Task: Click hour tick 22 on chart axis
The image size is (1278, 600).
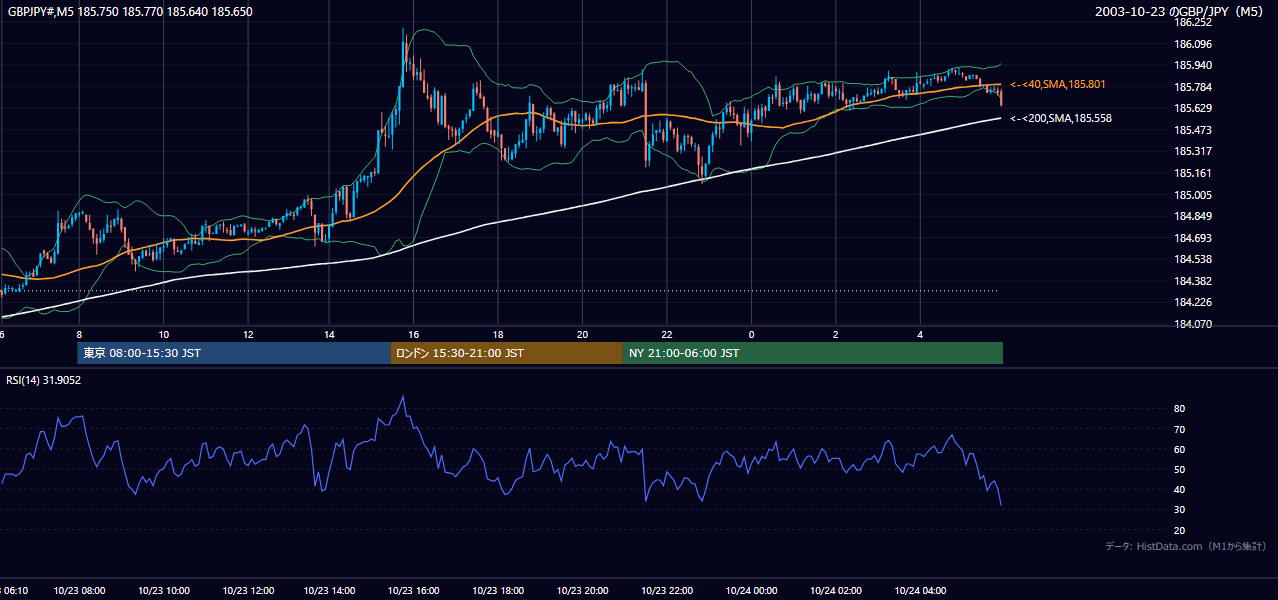Action: click(x=666, y=334)
